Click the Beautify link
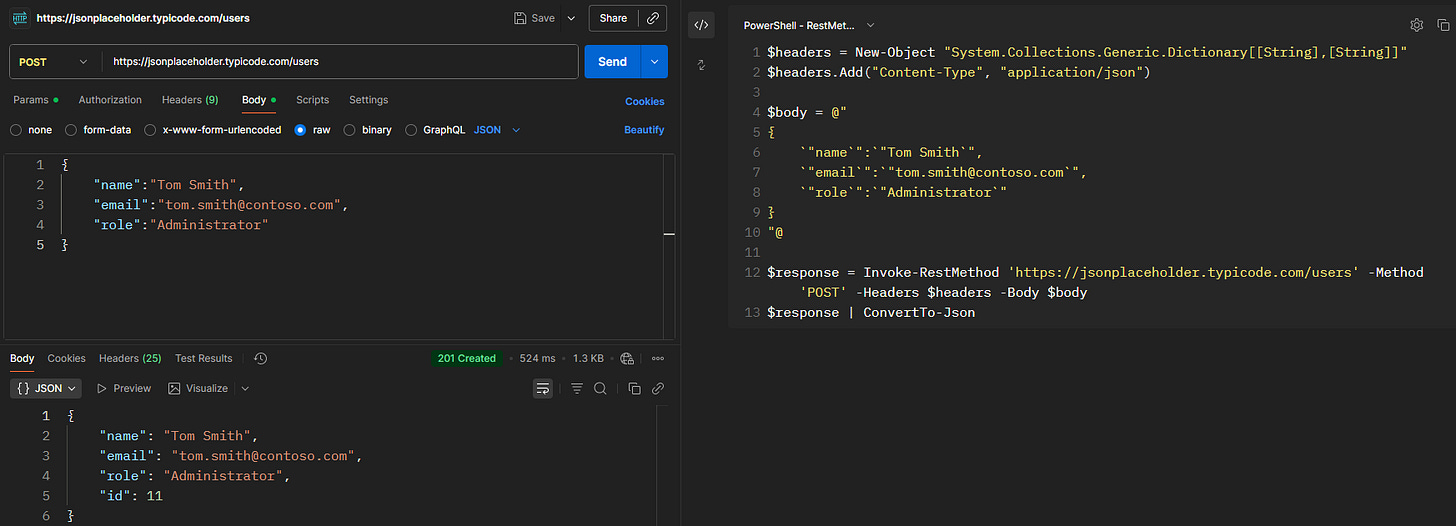This screenshot has height=526, width=1456. (644, 130)
